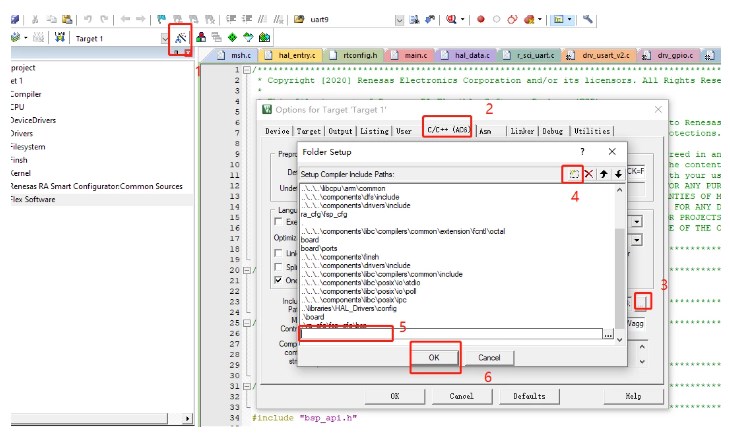This screenshot has height=437, width=730.
Task: Select the DeviceDrivers group in project tree
Action: tap(33, 120)
